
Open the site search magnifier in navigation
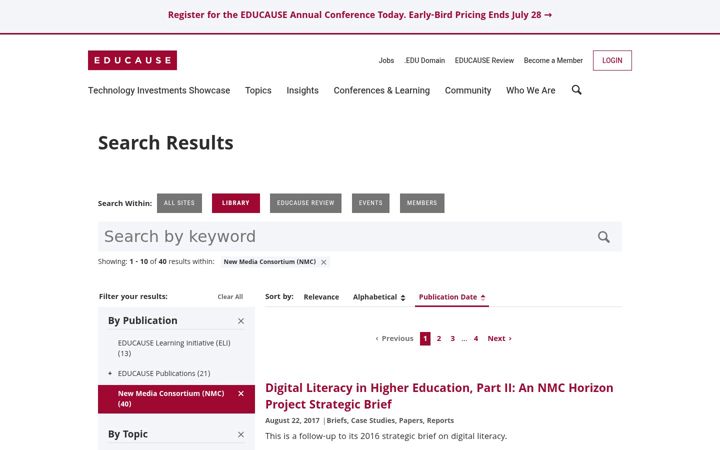tap(576, 90)
